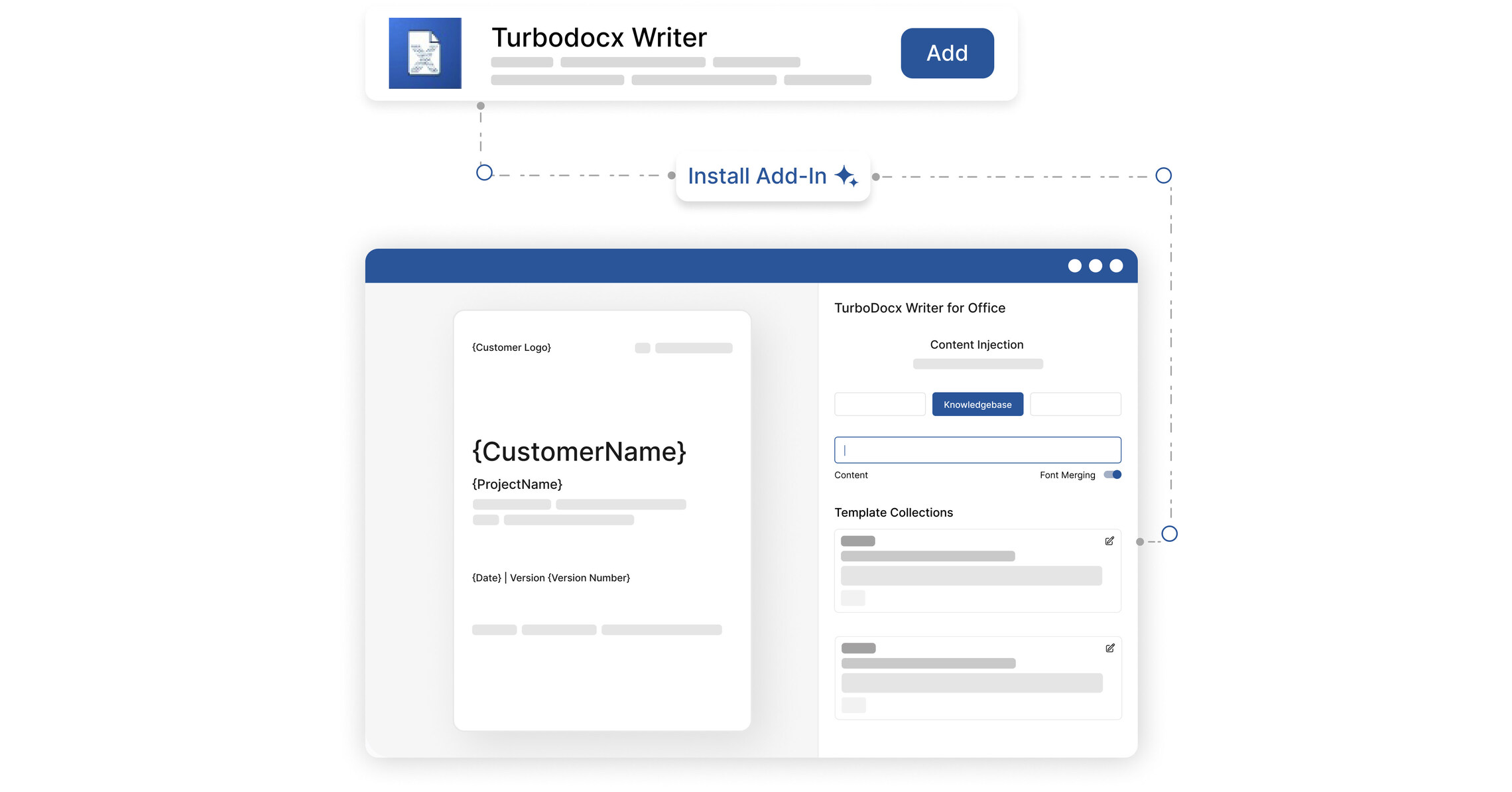Click the edit icon on the second Template Collection
The height and width of the screenshot is (792, 1512).
[1109, 648]
